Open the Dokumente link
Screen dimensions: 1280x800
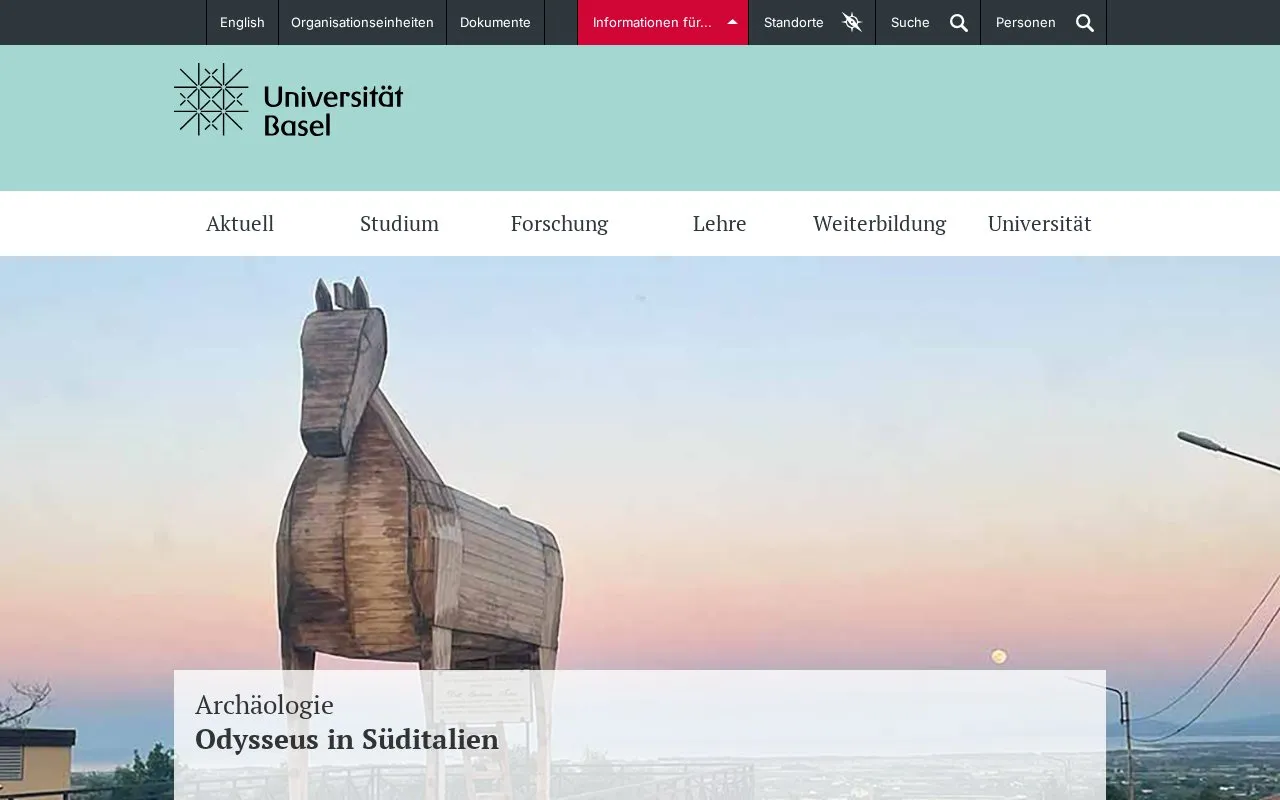coord(495,22)
